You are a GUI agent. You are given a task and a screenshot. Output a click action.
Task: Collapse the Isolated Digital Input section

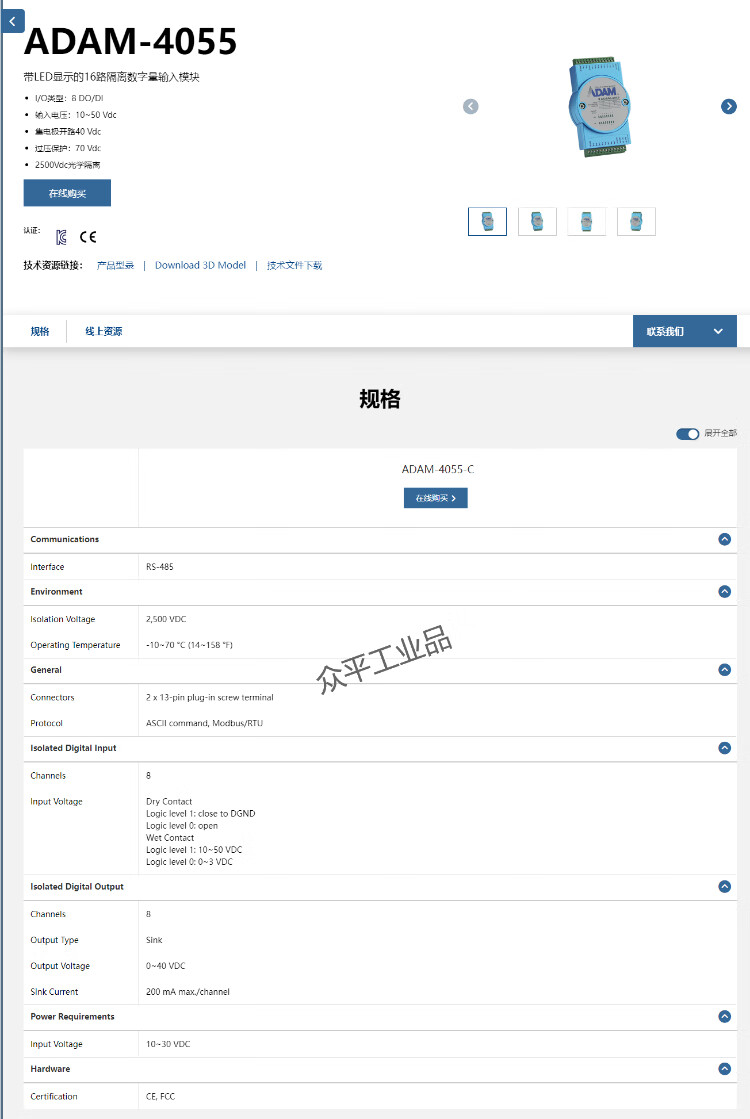click(x=725, y=748)
